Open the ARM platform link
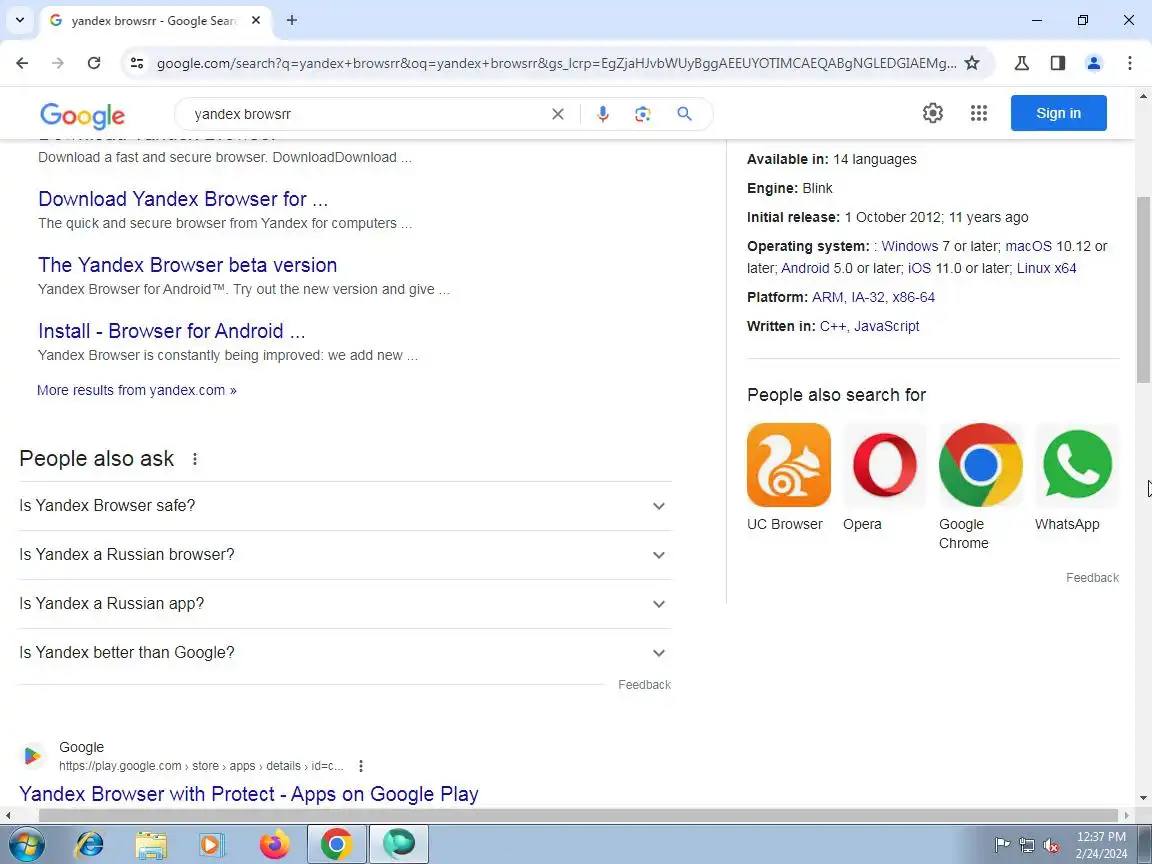Viewport: 1152px width, 864px height. tap(827, 298)
